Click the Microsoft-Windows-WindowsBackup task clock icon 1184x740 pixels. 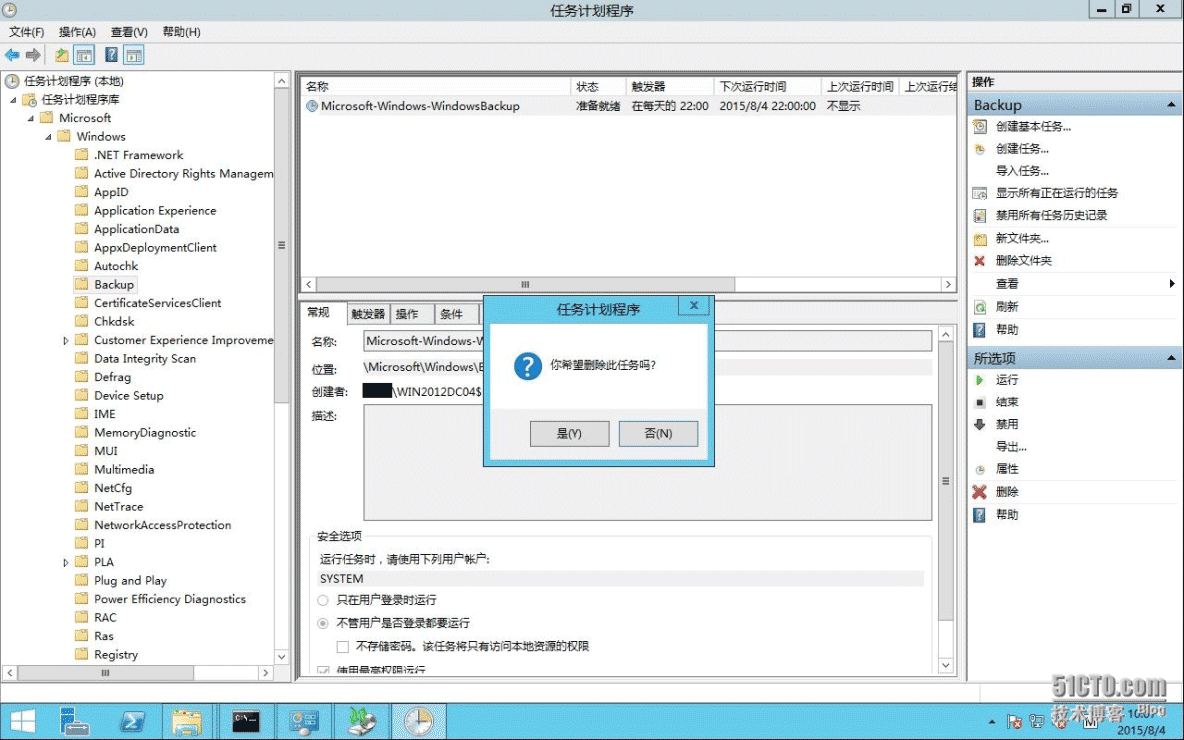tap(311, 106)
